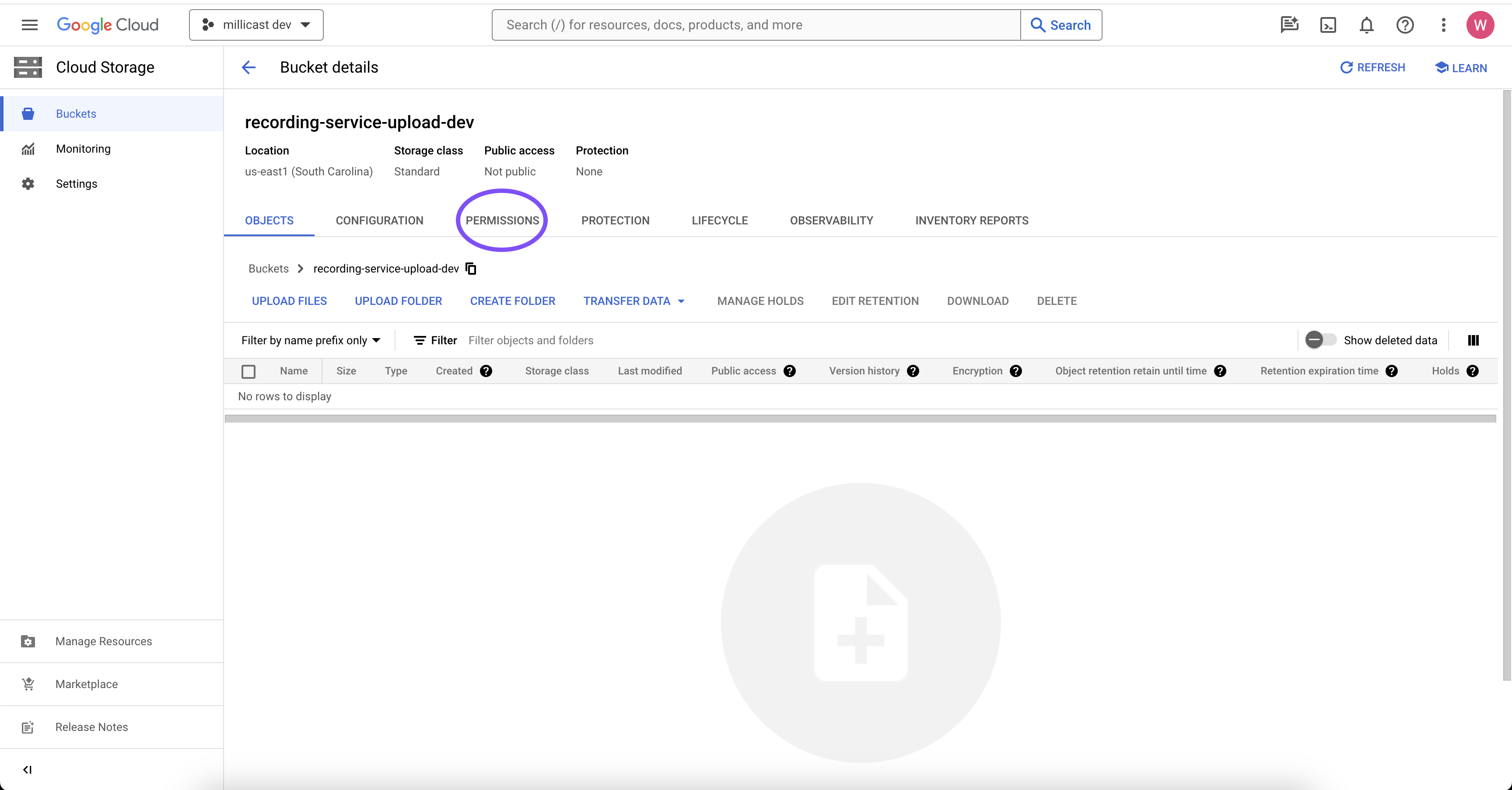The width and height of the screenshot is (1512, 790).
Task: Go back with the arrow icon
Action: point(248,67)
